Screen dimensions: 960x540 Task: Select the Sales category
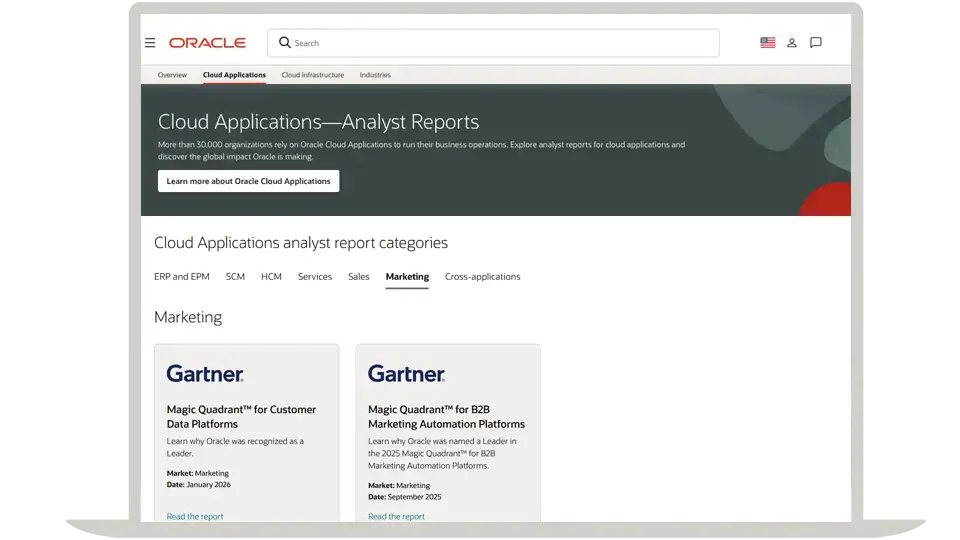(359, 277)
